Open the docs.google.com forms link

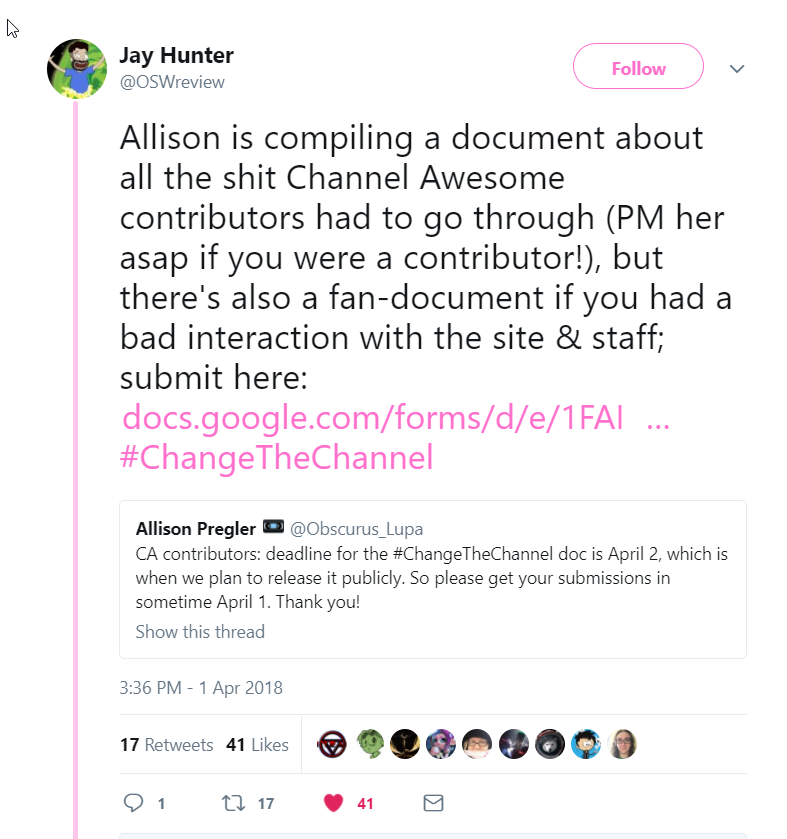(396, 417)
